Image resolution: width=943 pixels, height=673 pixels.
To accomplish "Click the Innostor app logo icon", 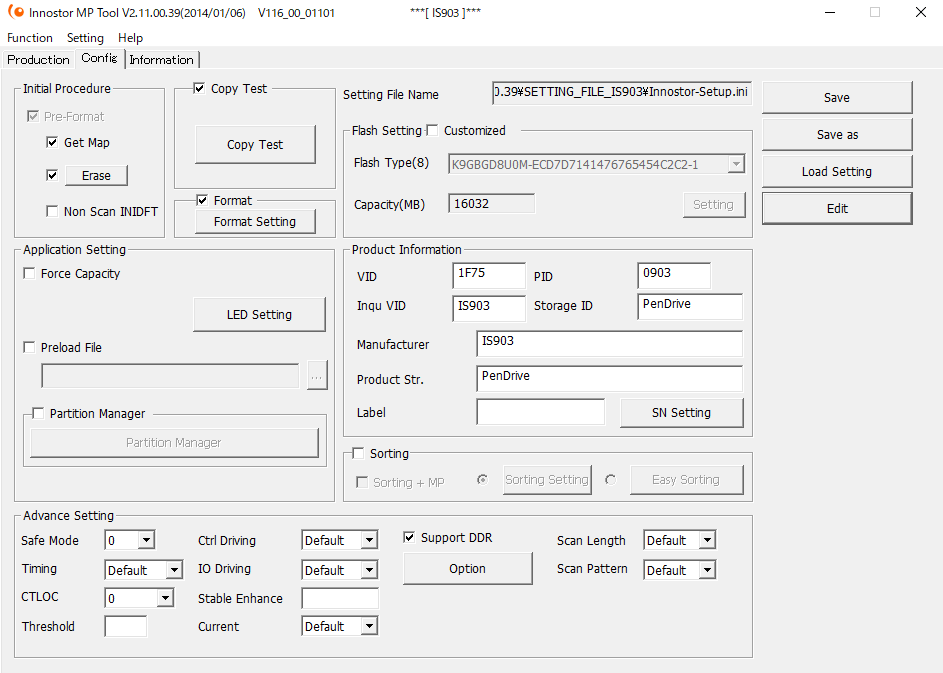I will (15, 12).
